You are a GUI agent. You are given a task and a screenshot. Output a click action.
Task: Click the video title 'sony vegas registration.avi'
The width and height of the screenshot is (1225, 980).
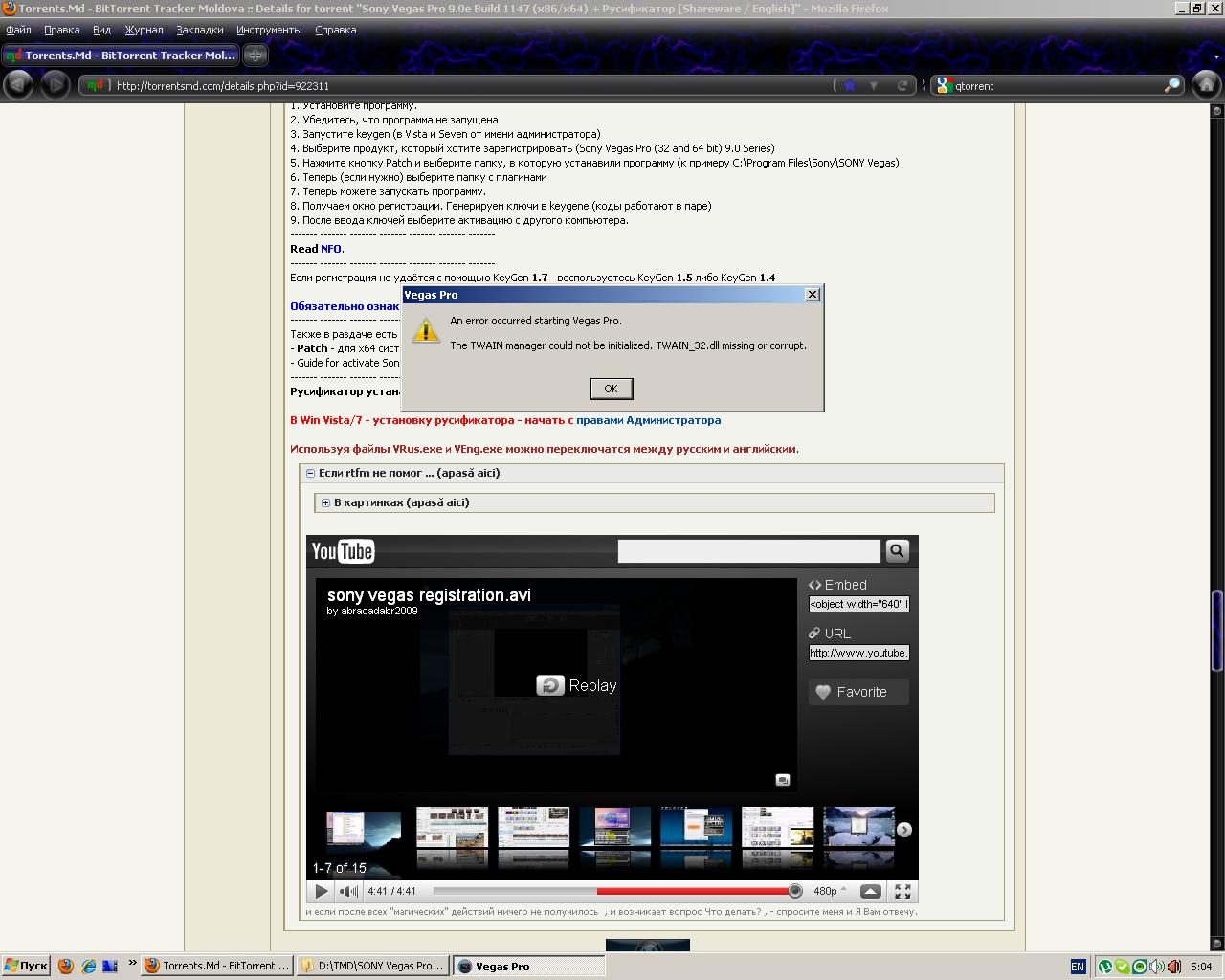(429, 595)
